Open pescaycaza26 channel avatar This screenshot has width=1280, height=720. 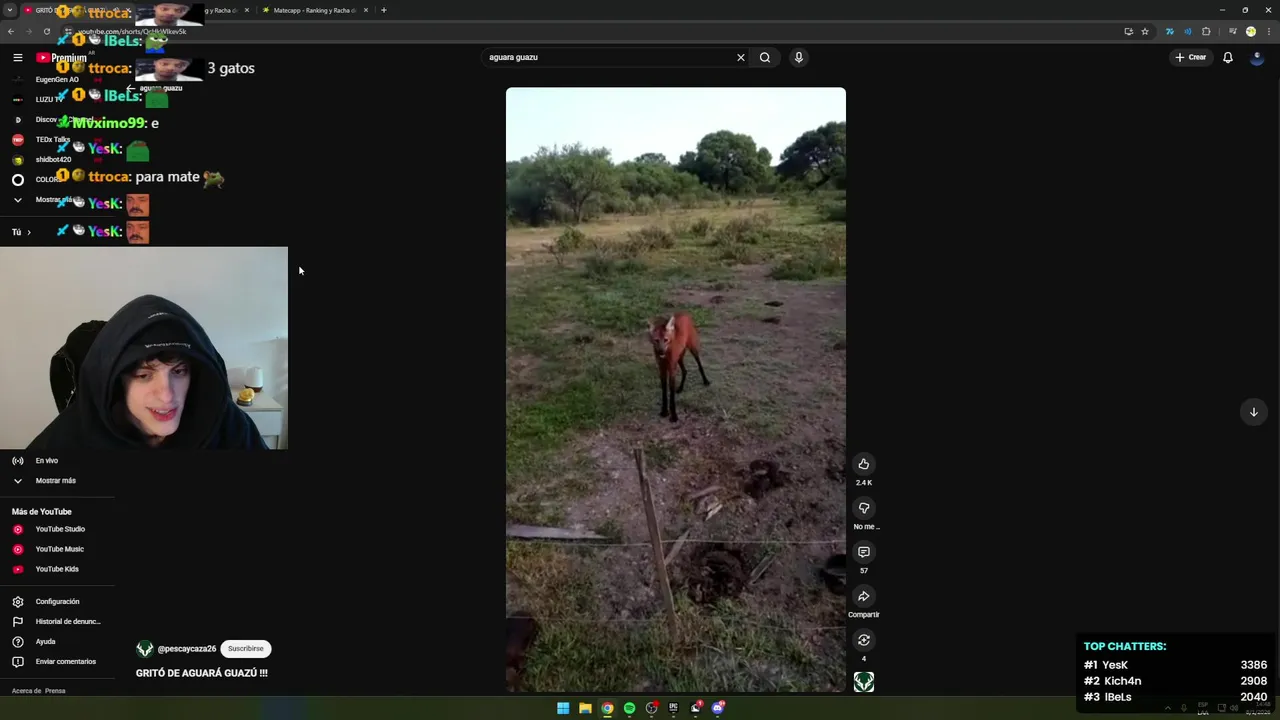pyautogui.click(x=145, y=649)
